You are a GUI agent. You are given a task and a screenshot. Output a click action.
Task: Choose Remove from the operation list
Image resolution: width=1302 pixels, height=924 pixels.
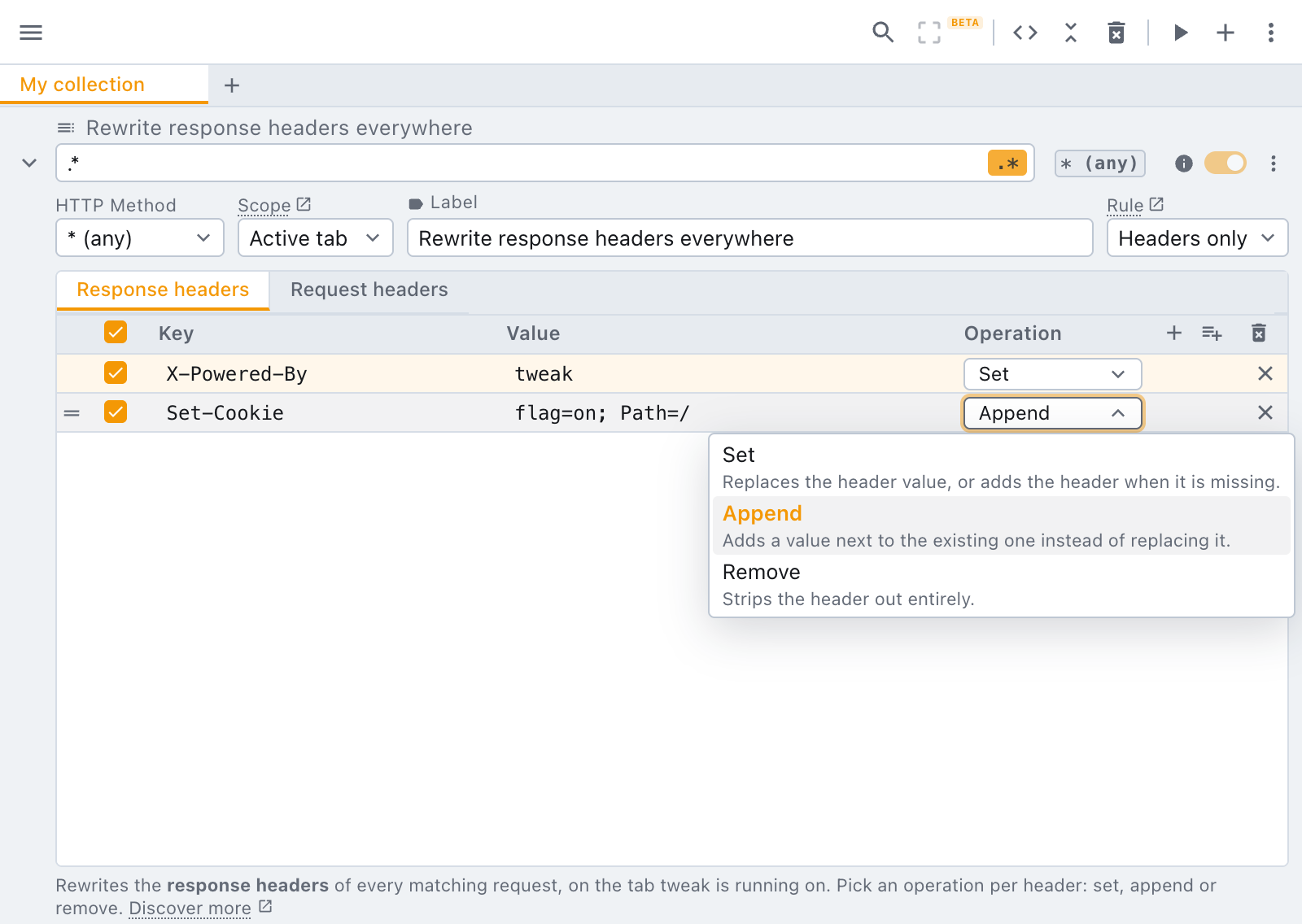tap(1001, 584)
